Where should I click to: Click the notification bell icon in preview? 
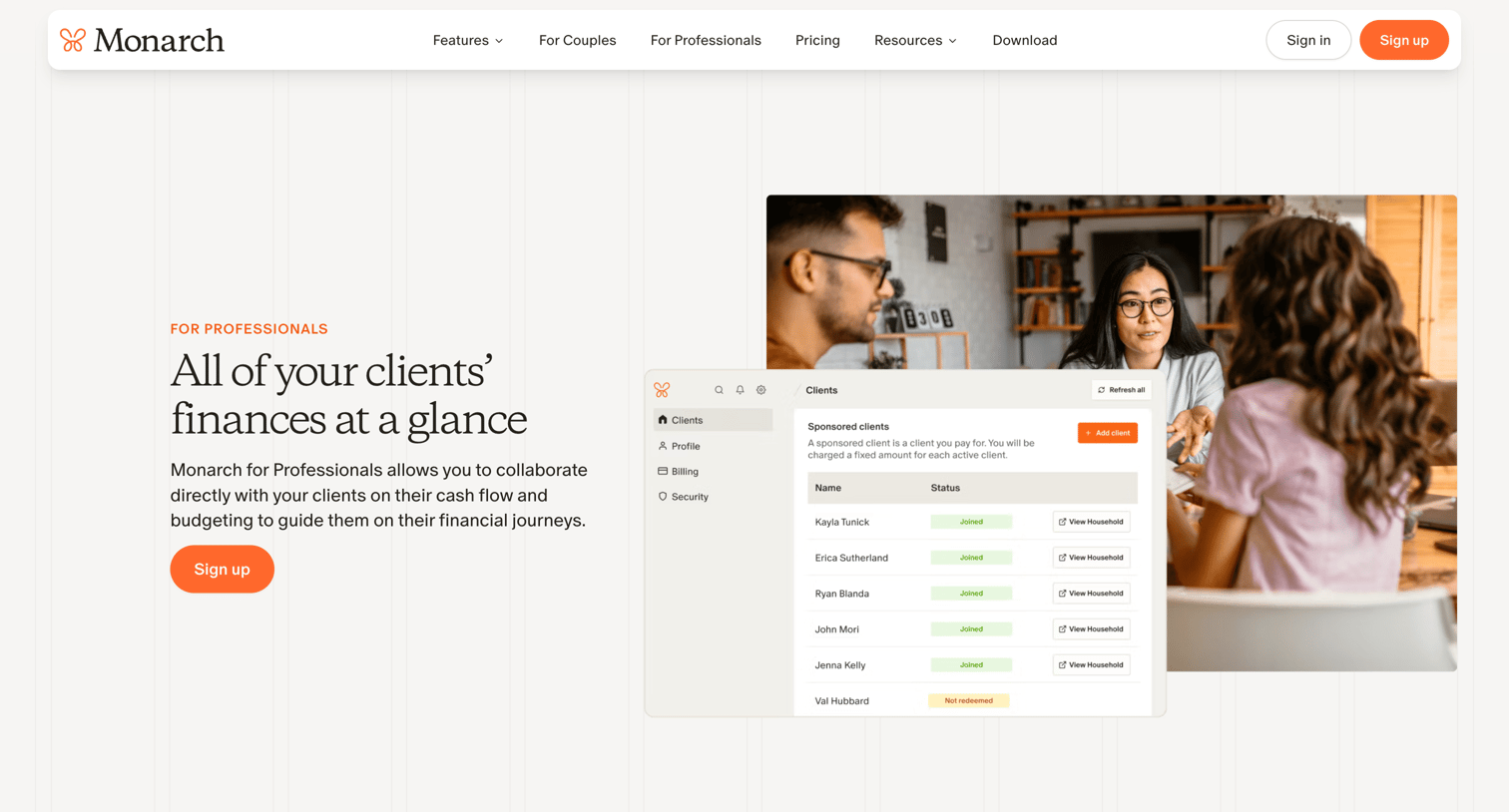click(740, 390)
